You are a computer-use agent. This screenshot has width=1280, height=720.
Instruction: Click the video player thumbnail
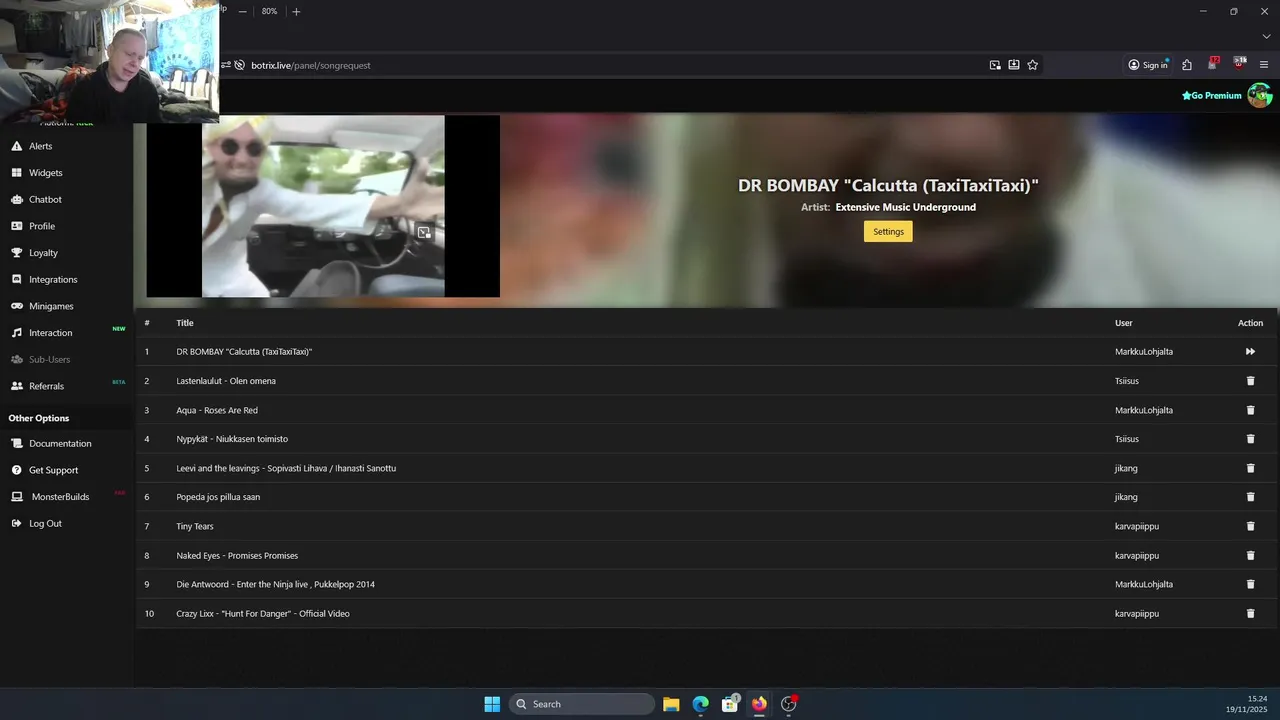coord(323,206)
